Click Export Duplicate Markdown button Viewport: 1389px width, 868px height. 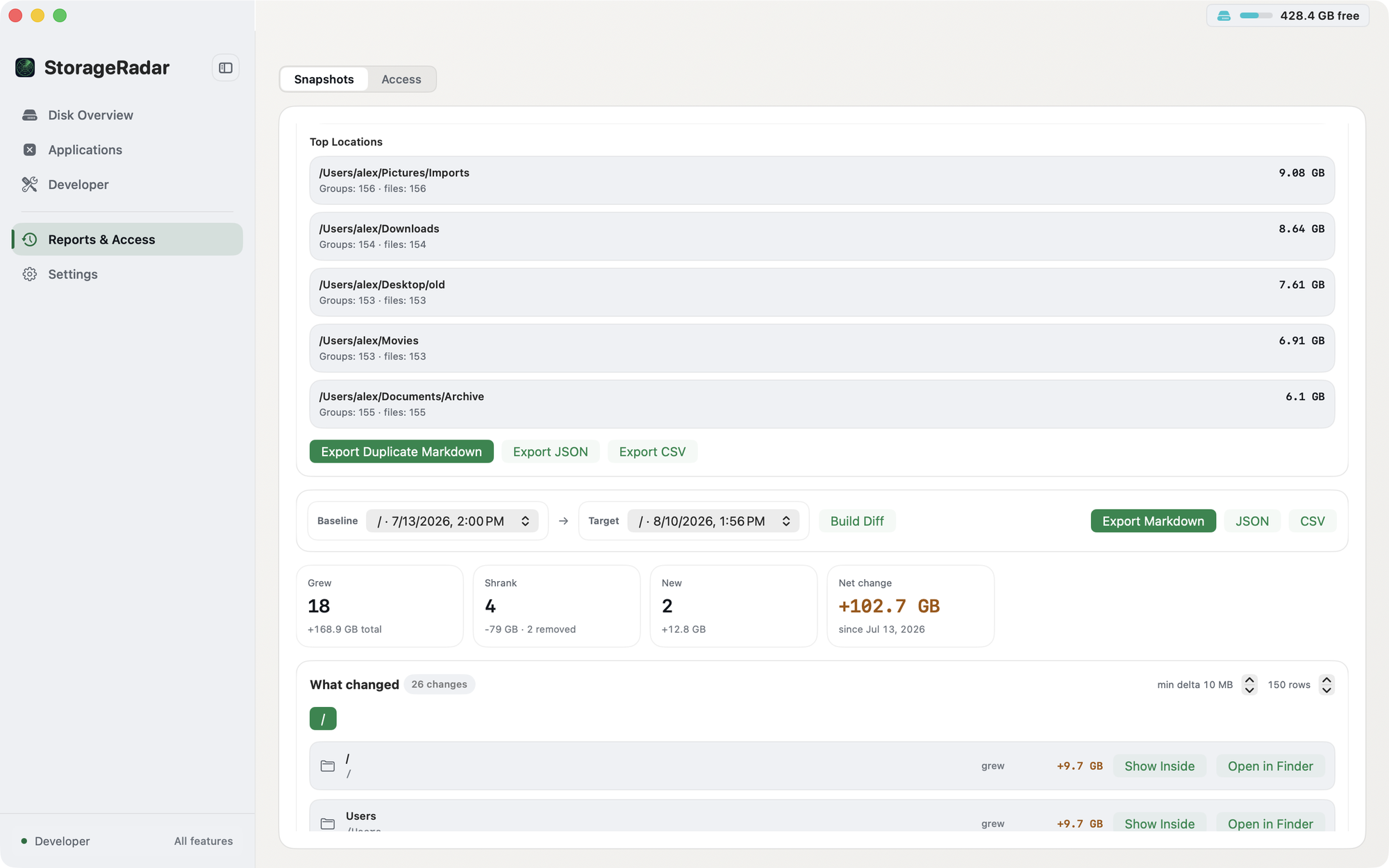tap(401, 451)
